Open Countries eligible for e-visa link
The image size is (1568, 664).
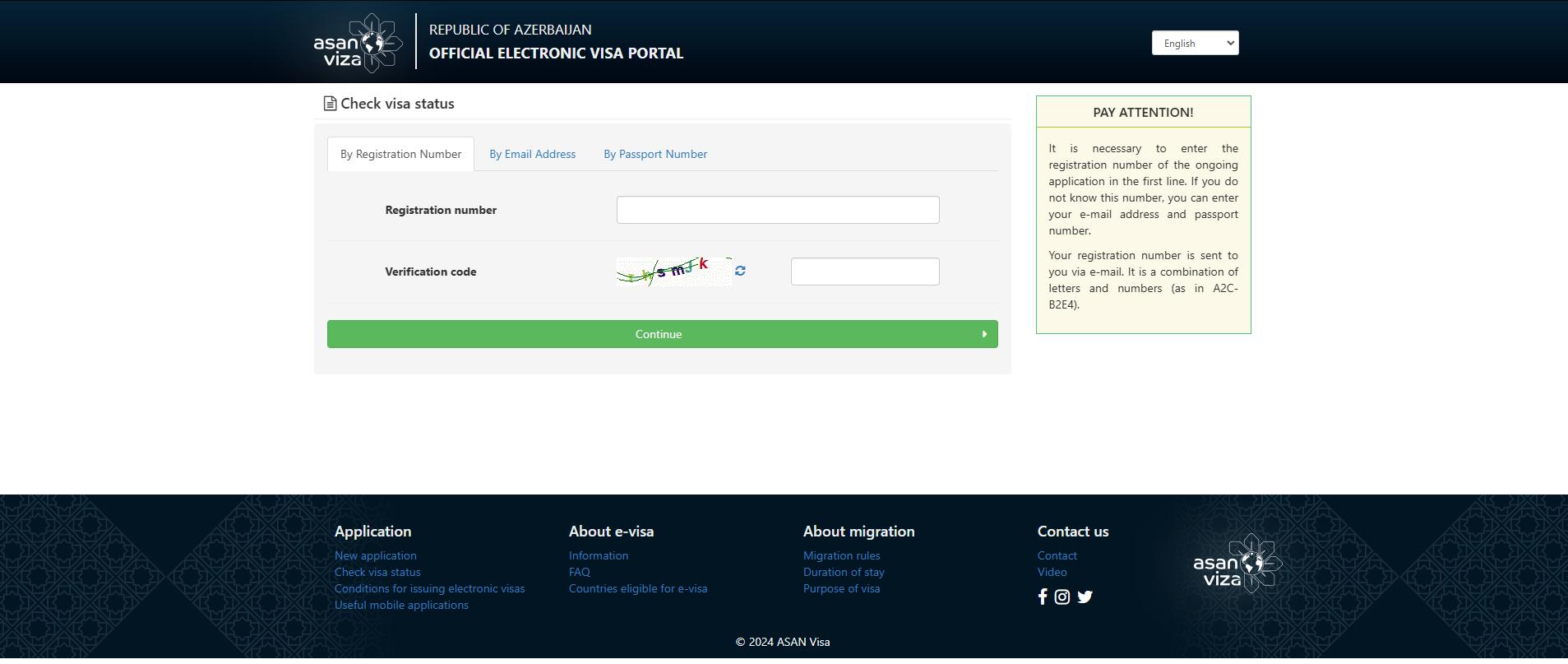coord(638,588)
